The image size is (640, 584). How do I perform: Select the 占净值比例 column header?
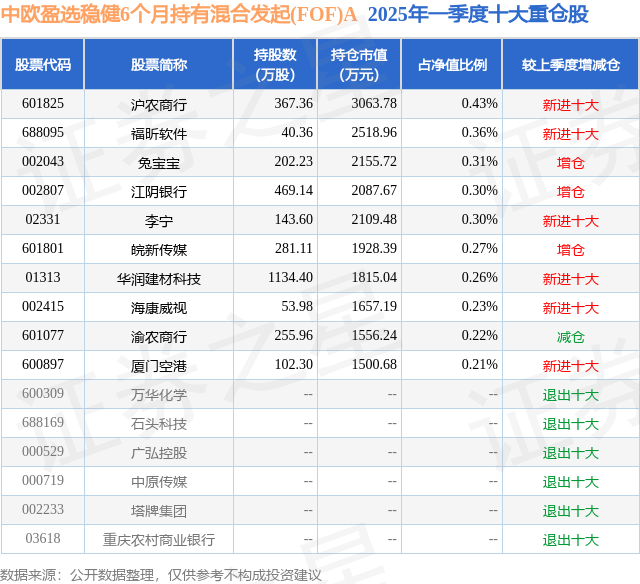pyautogui.click(x=452, y=64)
